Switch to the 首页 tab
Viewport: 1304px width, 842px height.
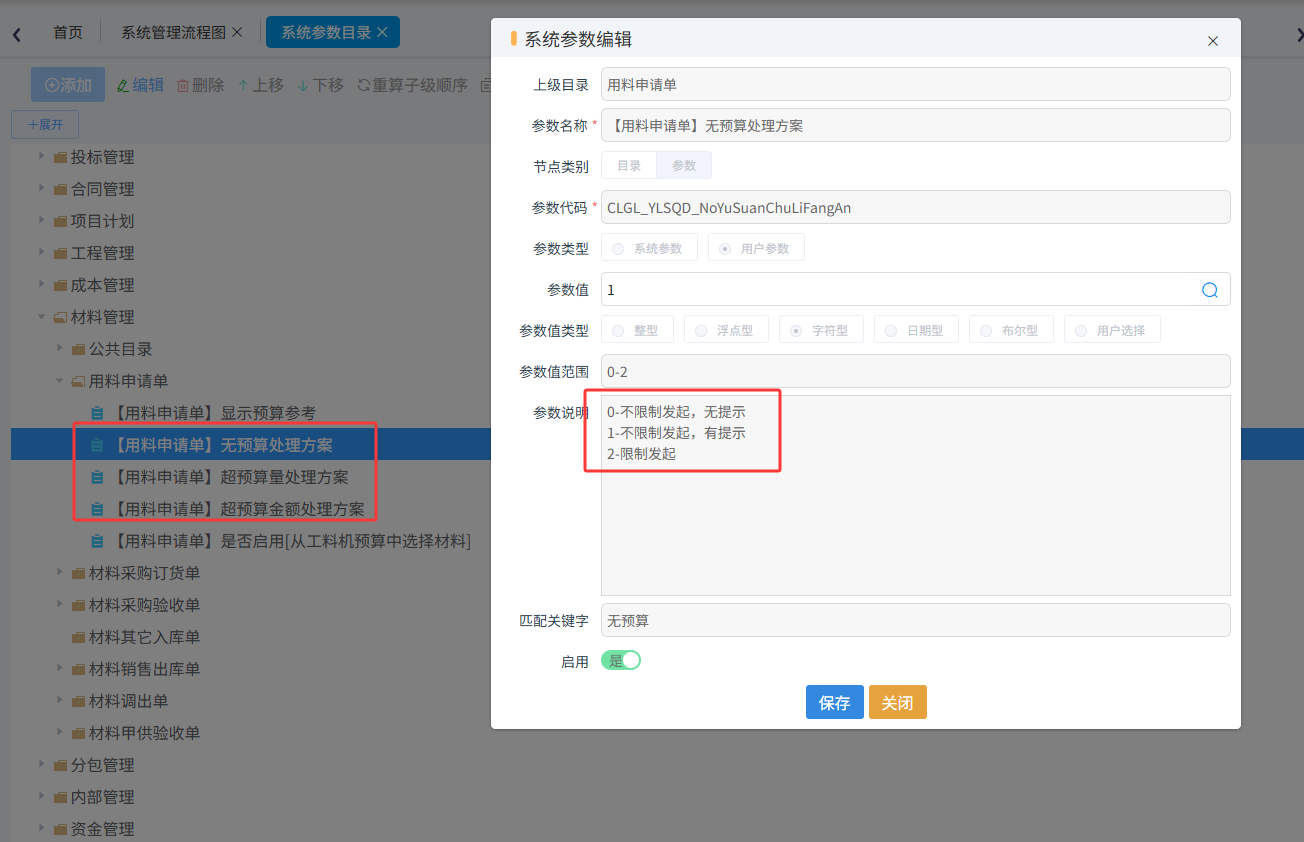[68, 32]
